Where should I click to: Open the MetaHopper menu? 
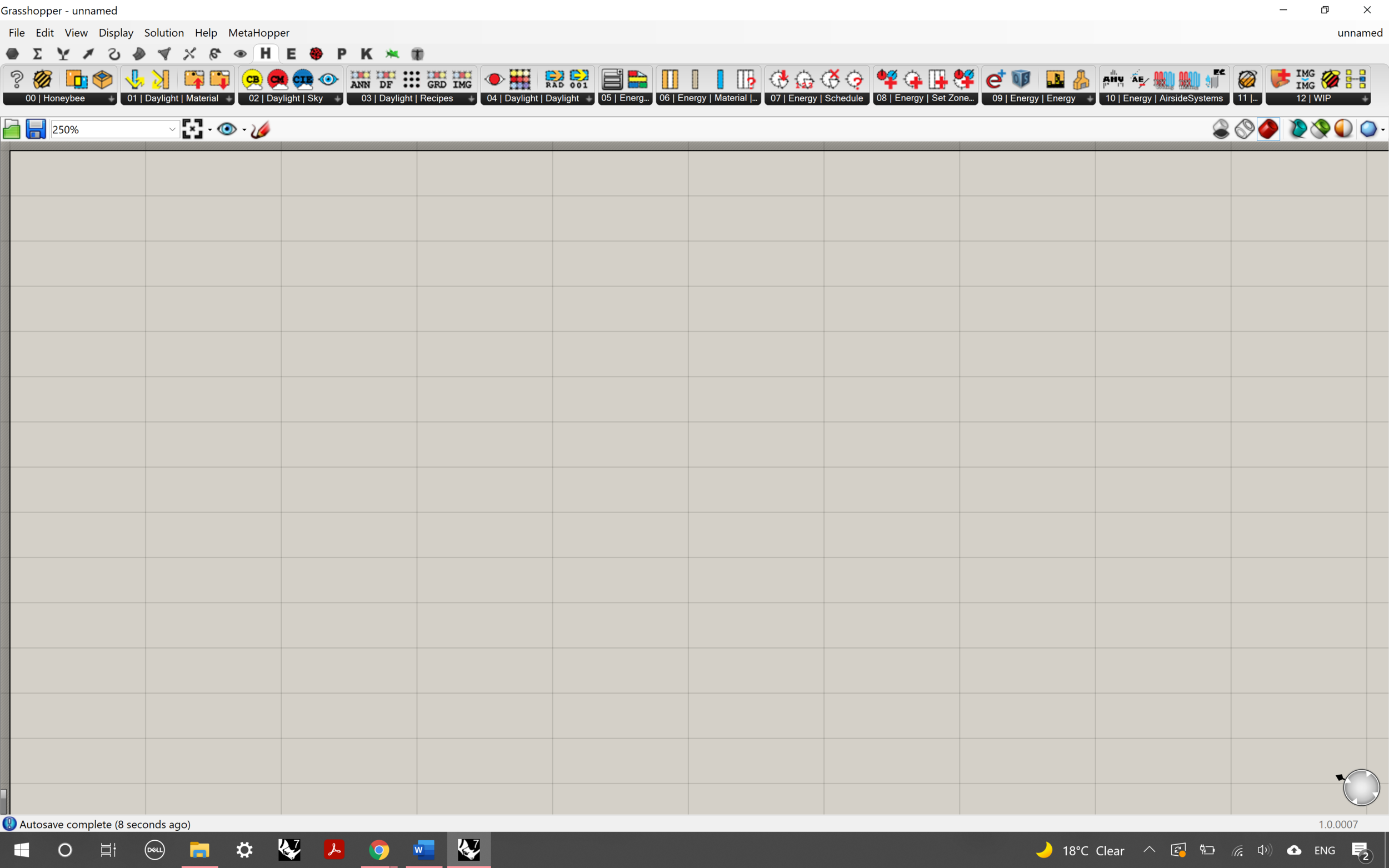coord(258,33)
